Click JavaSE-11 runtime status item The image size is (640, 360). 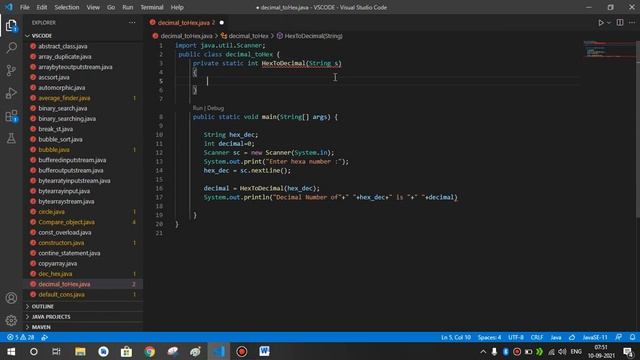point(595,338)
